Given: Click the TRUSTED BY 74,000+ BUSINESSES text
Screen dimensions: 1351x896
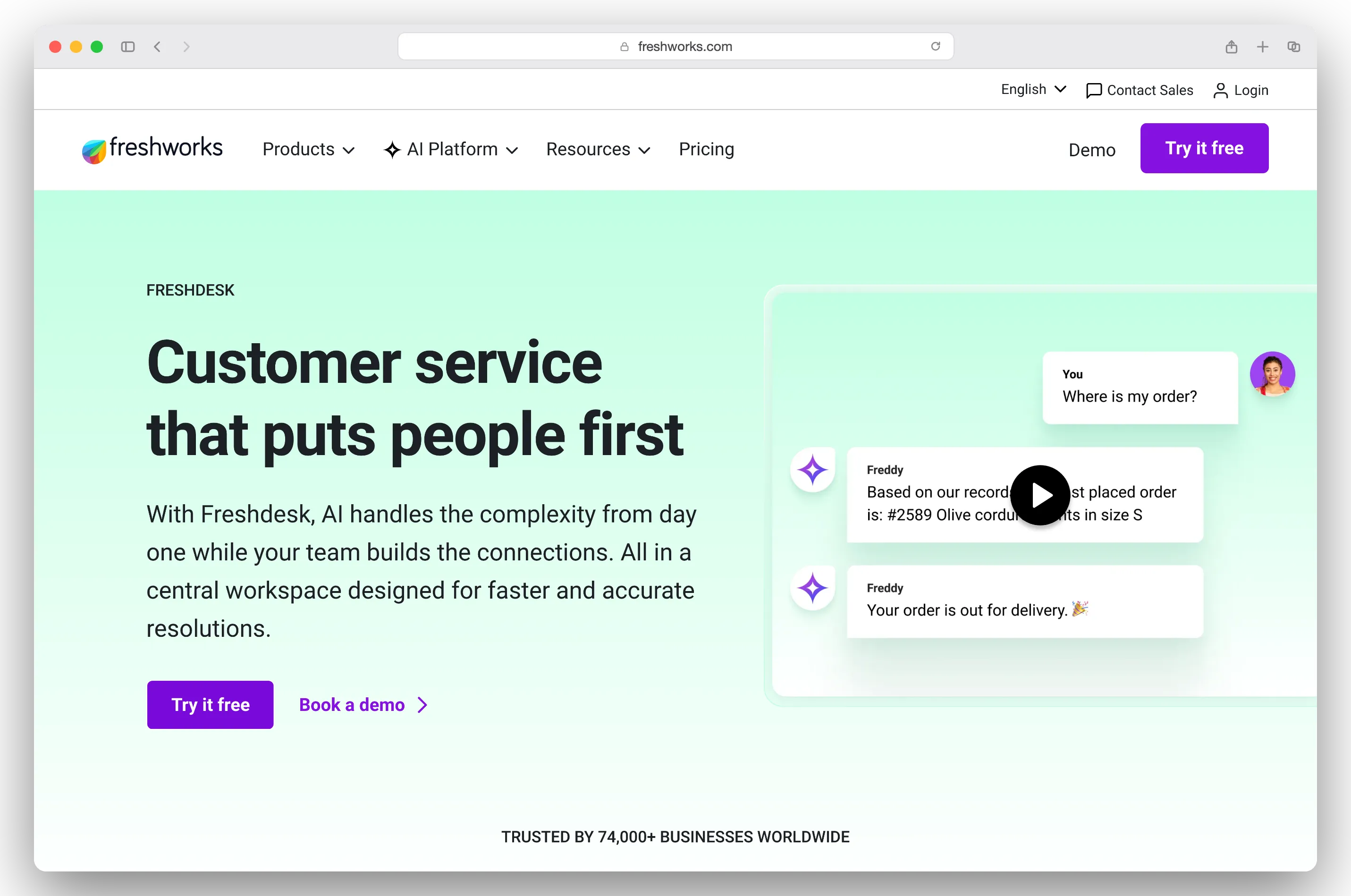Looking at the screenshot, I should pyautogui.click(x=675, y=837).
